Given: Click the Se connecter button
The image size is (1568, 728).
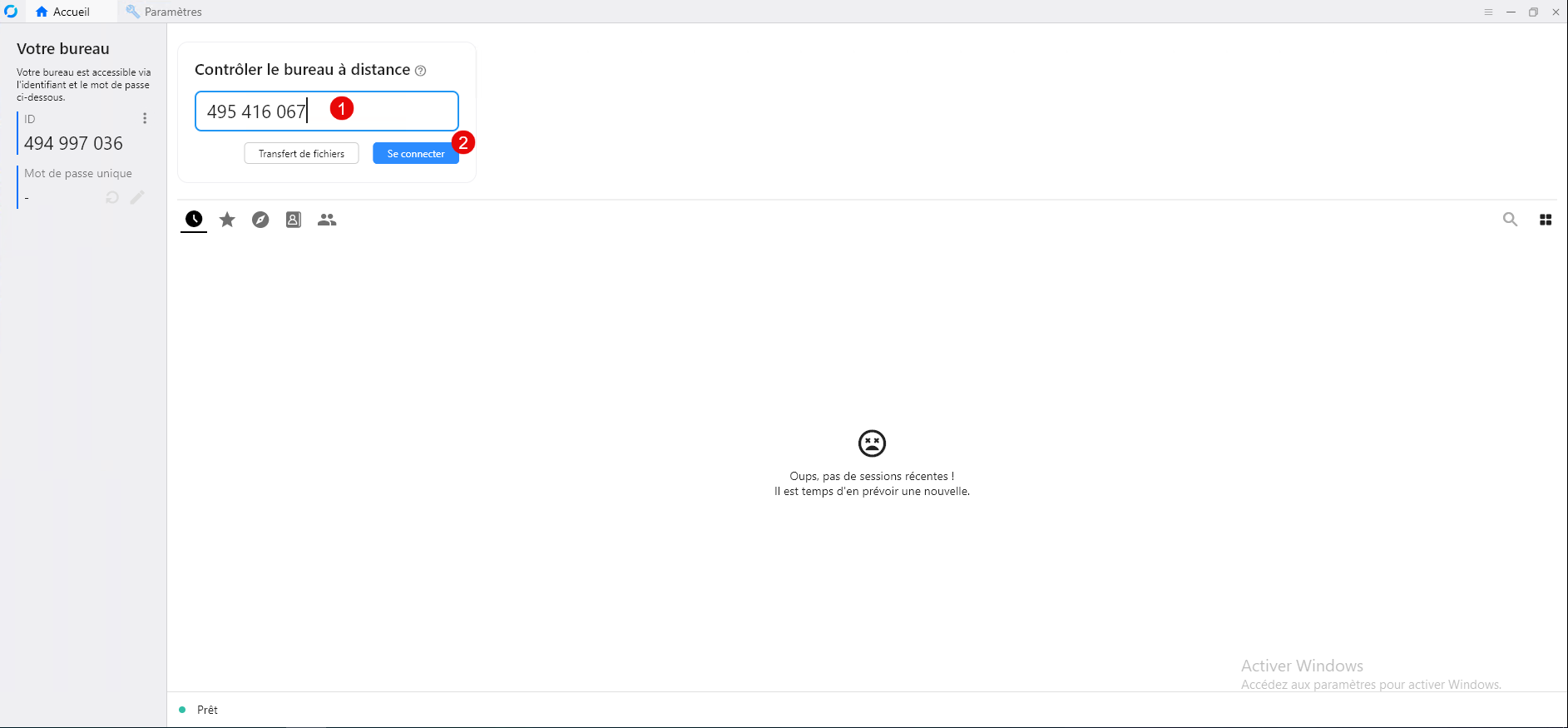Looking at the screenshot, I should click(x=415, y=154).
